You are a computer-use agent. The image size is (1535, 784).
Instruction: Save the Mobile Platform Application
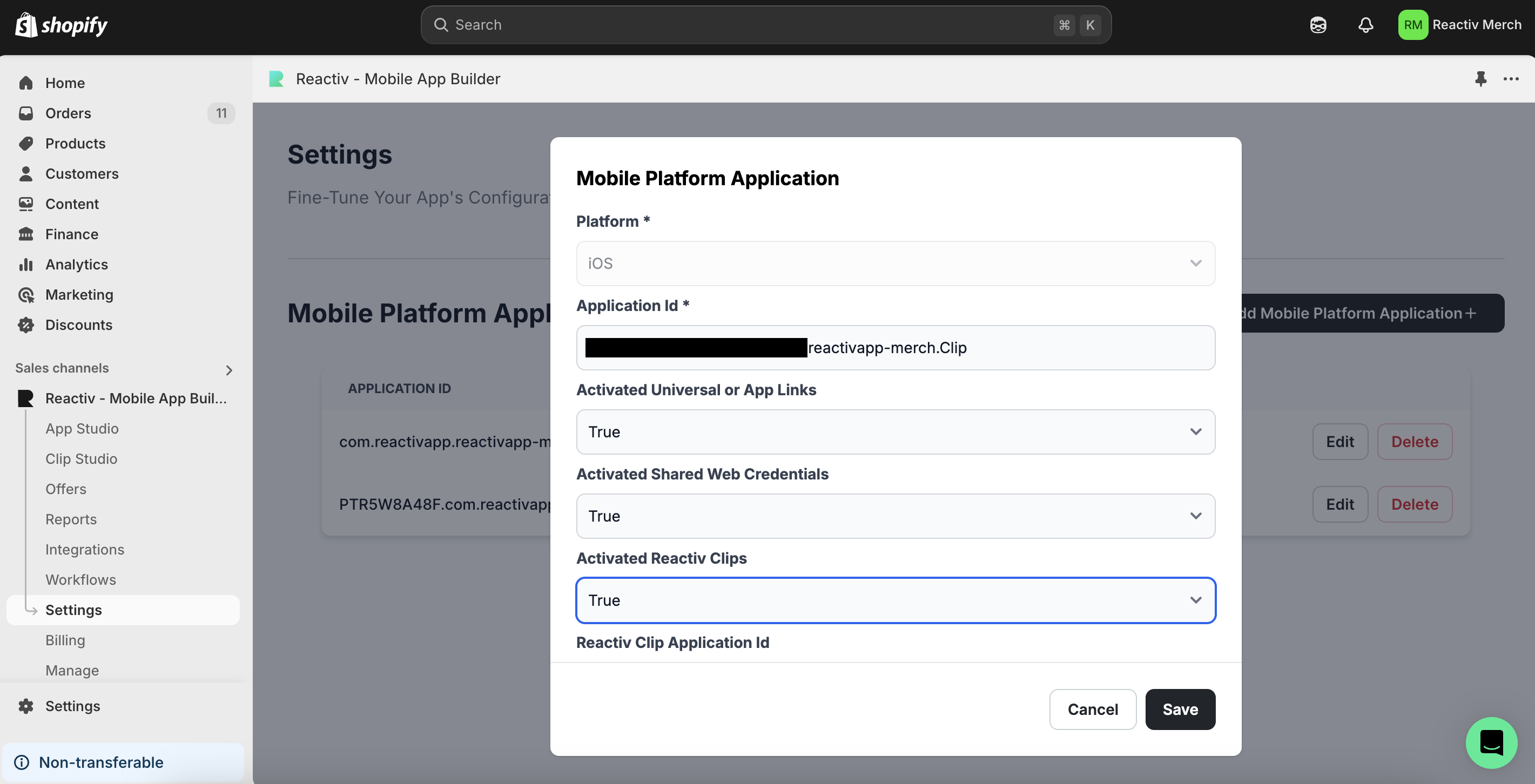pyautogui.click(x=1179, y=709)
